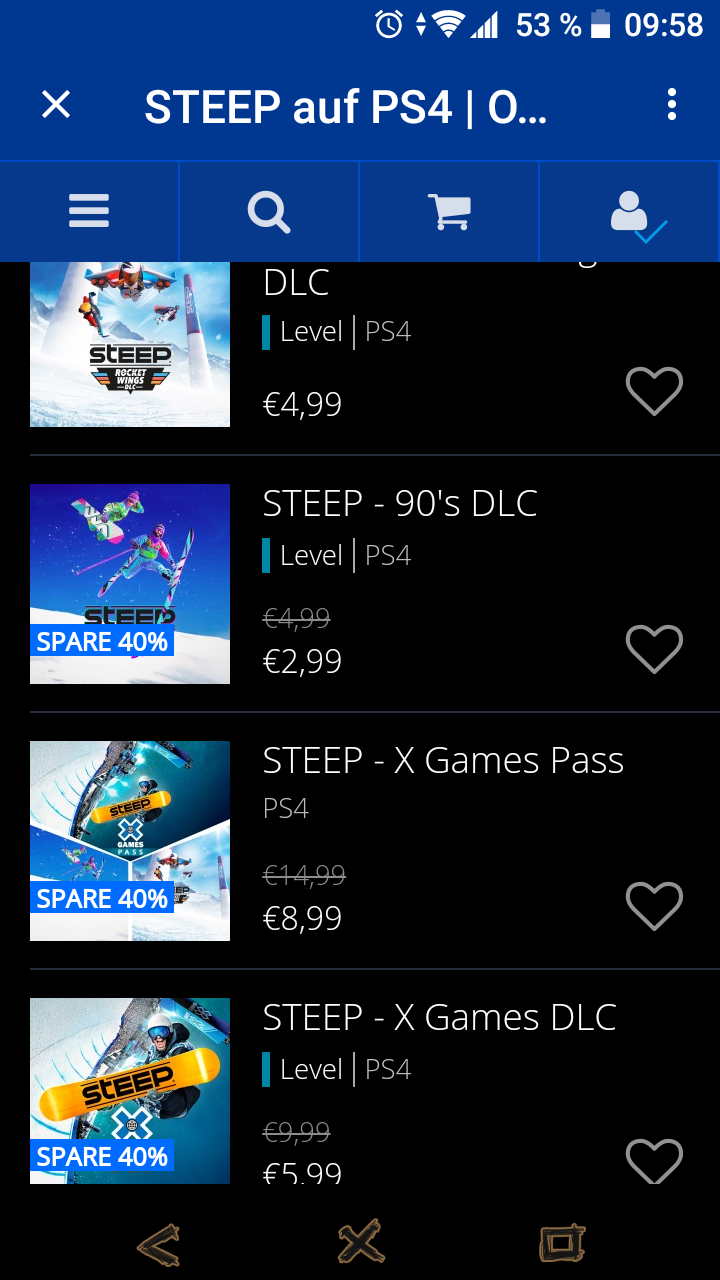Favorite the STEEP X Games DLC
Viewport: 720px width, 1280px height.
[x=654, y=1160]
